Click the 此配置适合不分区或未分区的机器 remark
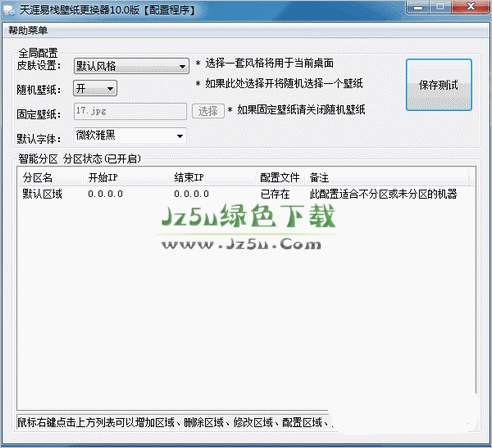492x448 pixels. point(383,194)
